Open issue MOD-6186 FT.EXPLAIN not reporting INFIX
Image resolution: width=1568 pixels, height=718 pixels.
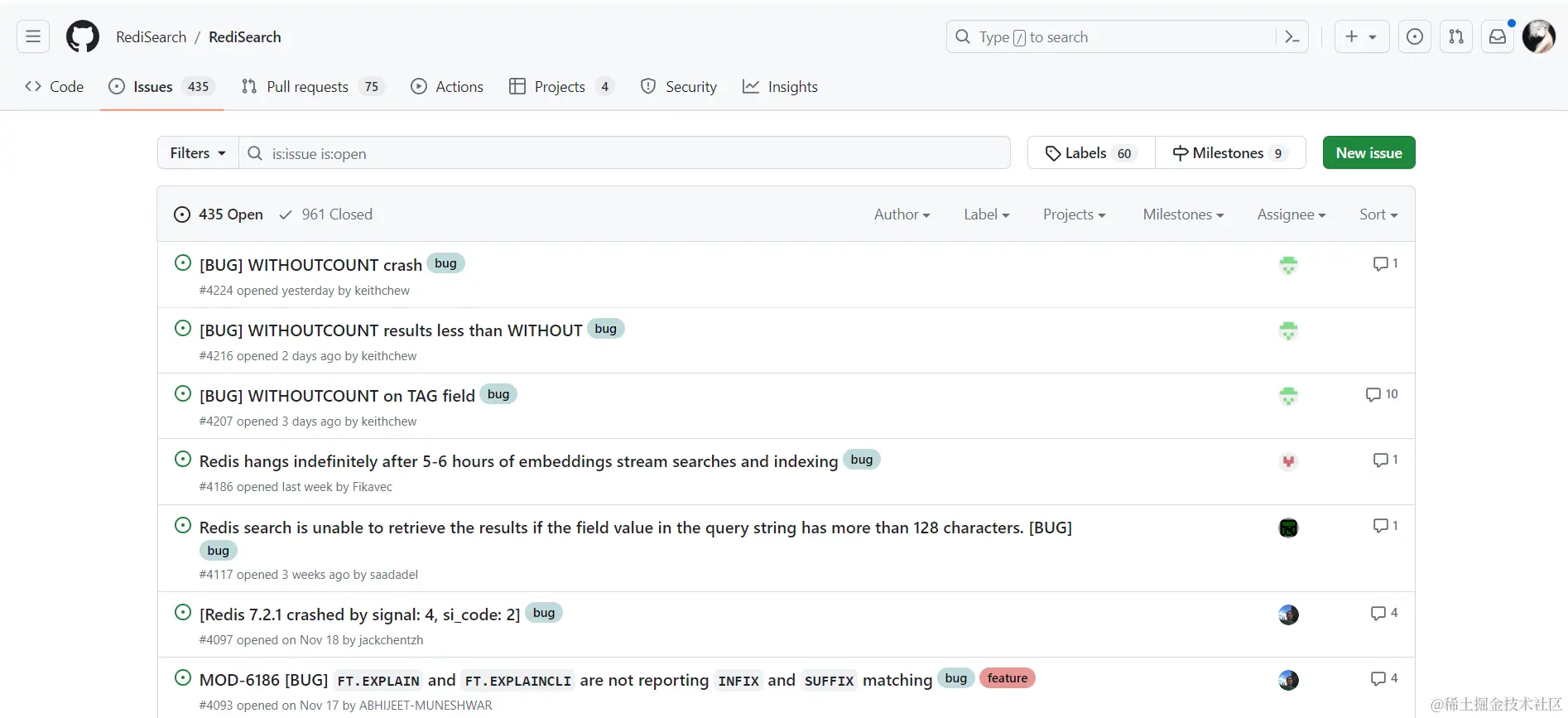(565, 679)
